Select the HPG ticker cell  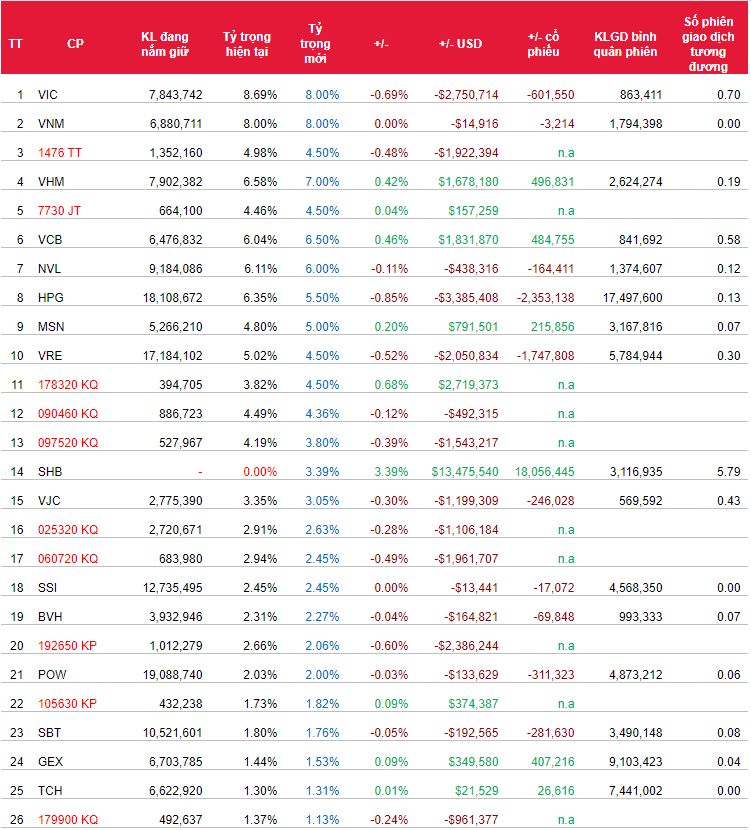click(51, 298)
